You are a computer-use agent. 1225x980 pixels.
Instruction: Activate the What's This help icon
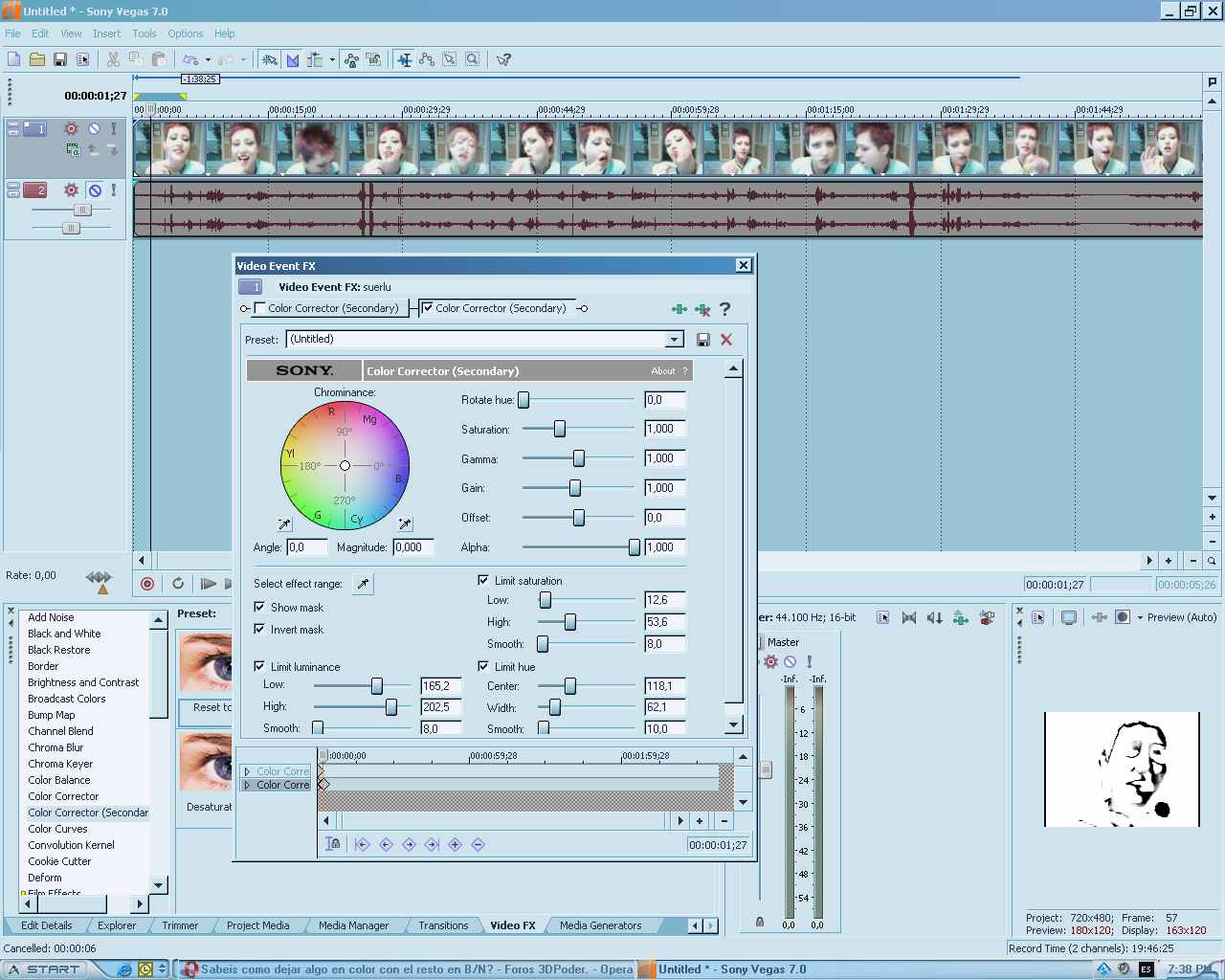(x=503, y=59)
